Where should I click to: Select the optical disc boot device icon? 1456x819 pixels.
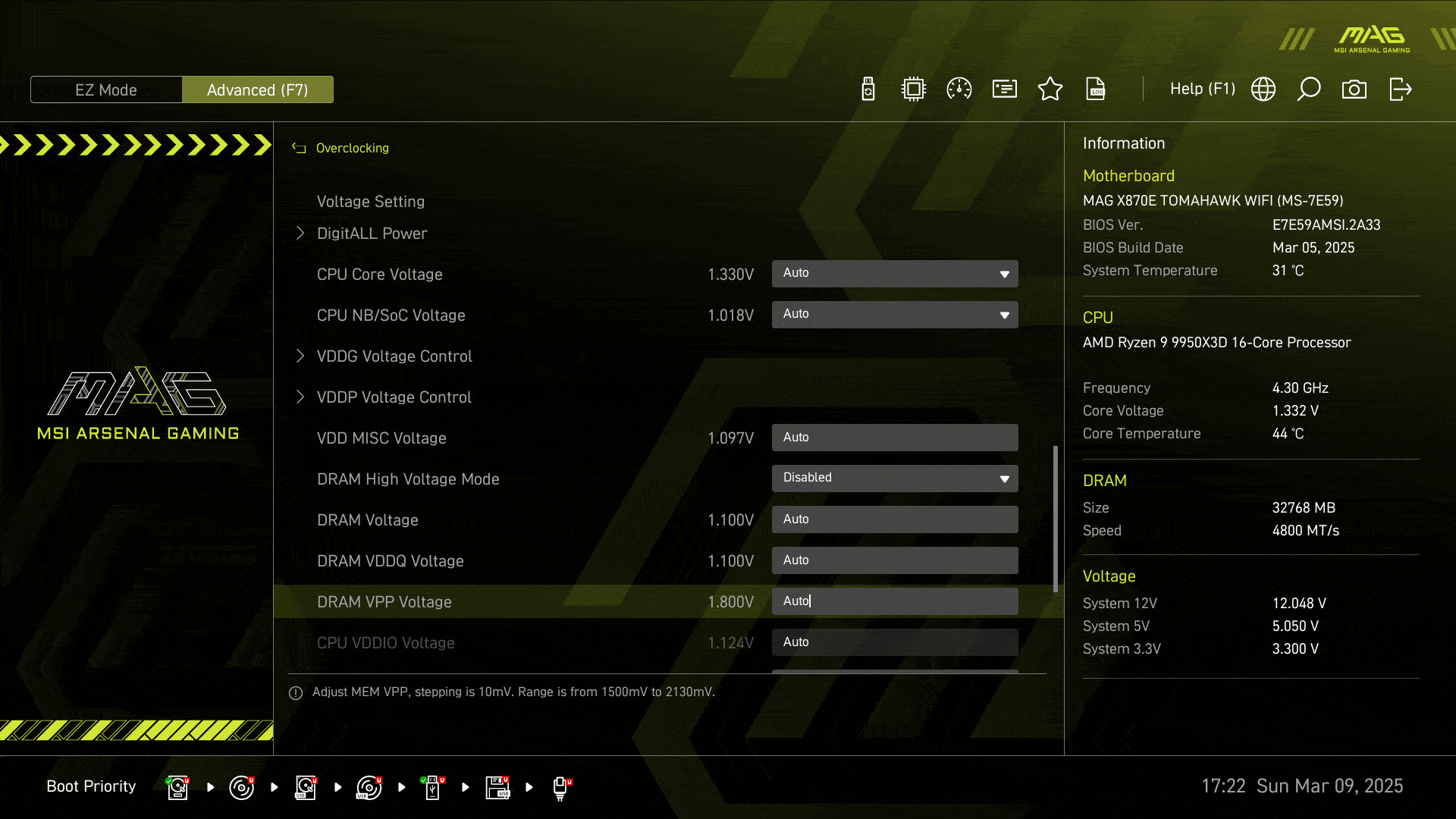241,787
